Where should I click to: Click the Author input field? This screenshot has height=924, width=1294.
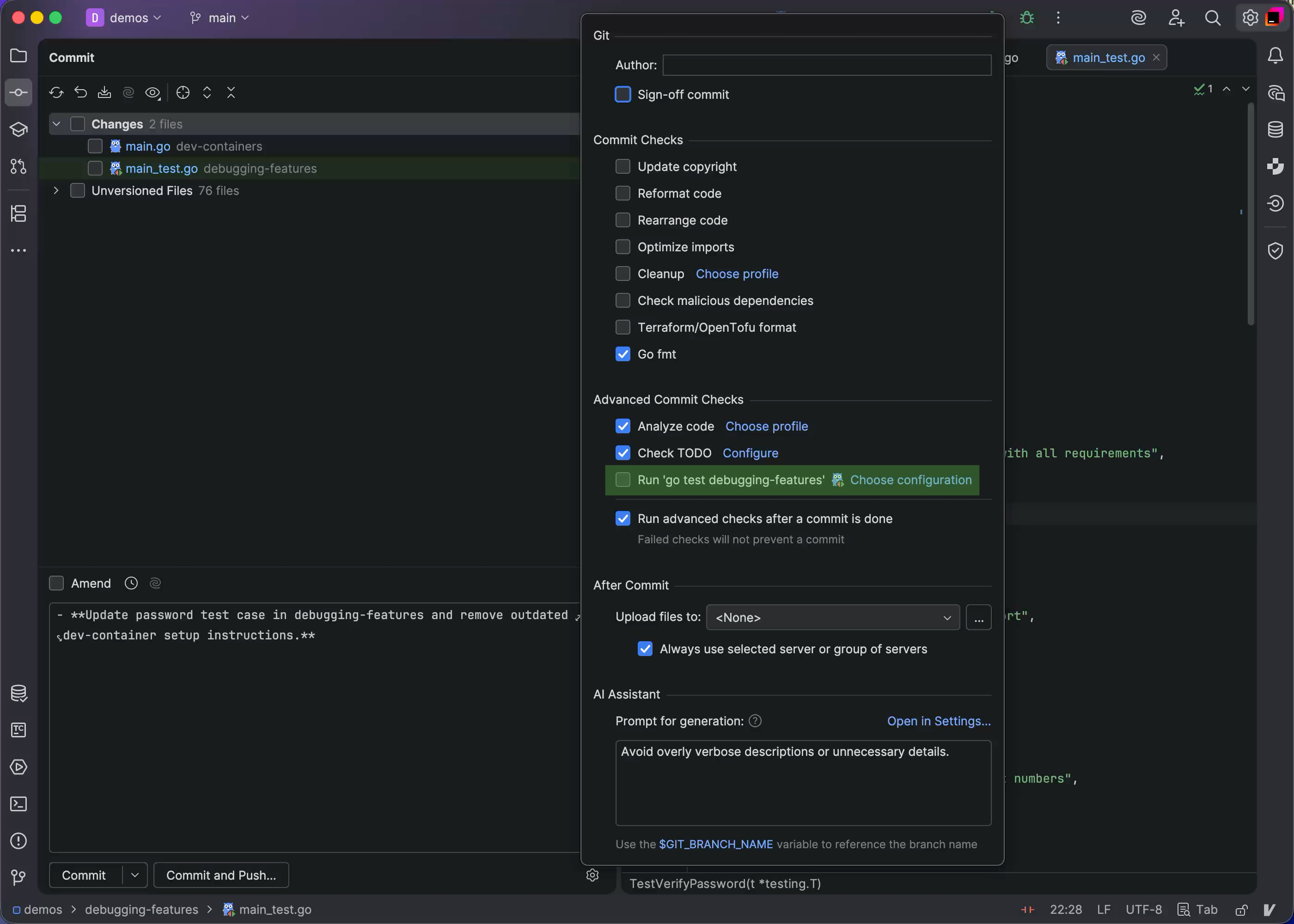[x=827, y=65]
